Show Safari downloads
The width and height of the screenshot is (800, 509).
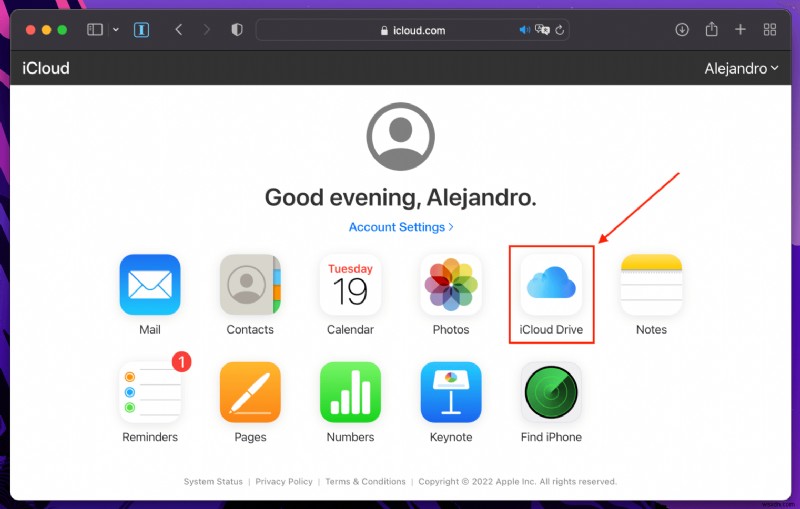(x=682, y=30)
